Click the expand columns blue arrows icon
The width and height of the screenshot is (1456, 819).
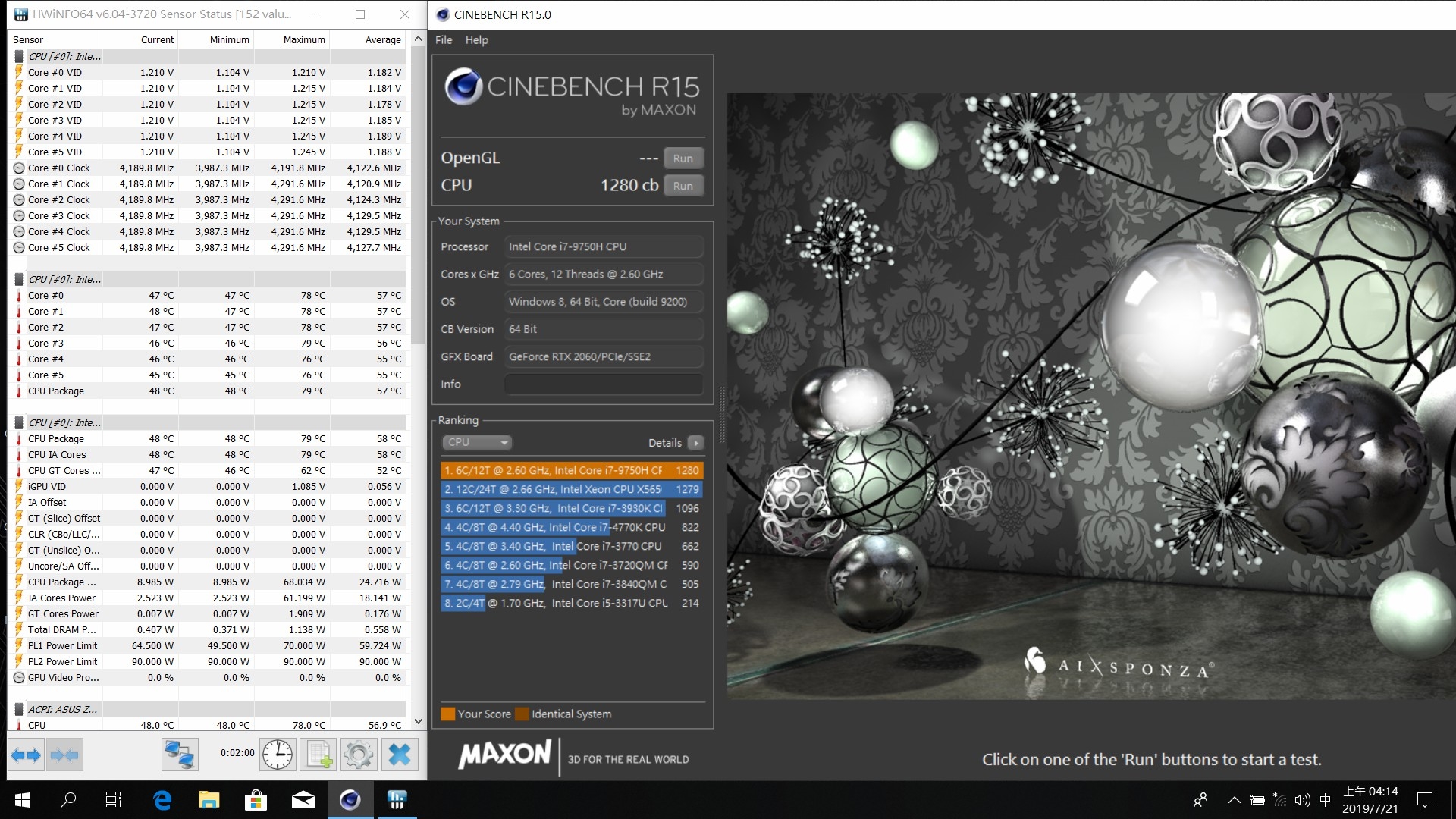point(26,755)
